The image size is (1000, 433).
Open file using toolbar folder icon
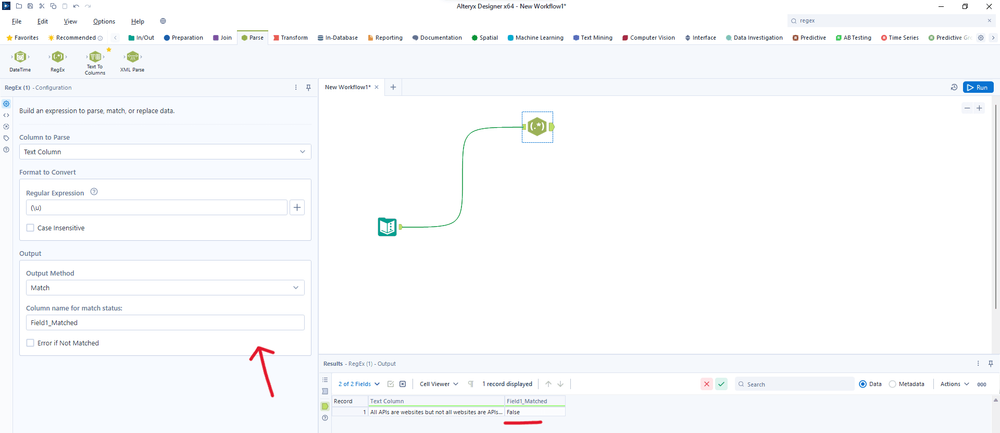pyautogui.click(x=20, y=6)
